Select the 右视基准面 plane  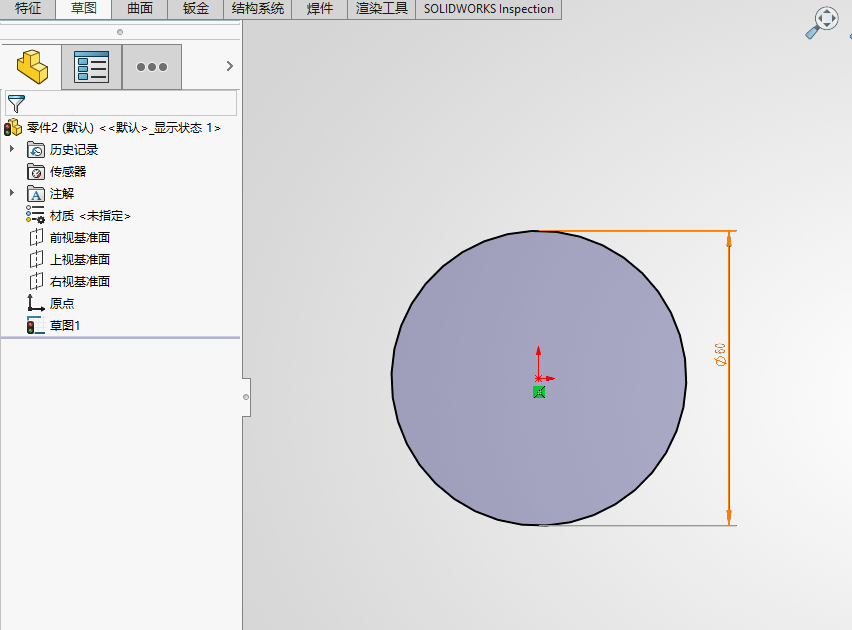click(x=80, y=282)
